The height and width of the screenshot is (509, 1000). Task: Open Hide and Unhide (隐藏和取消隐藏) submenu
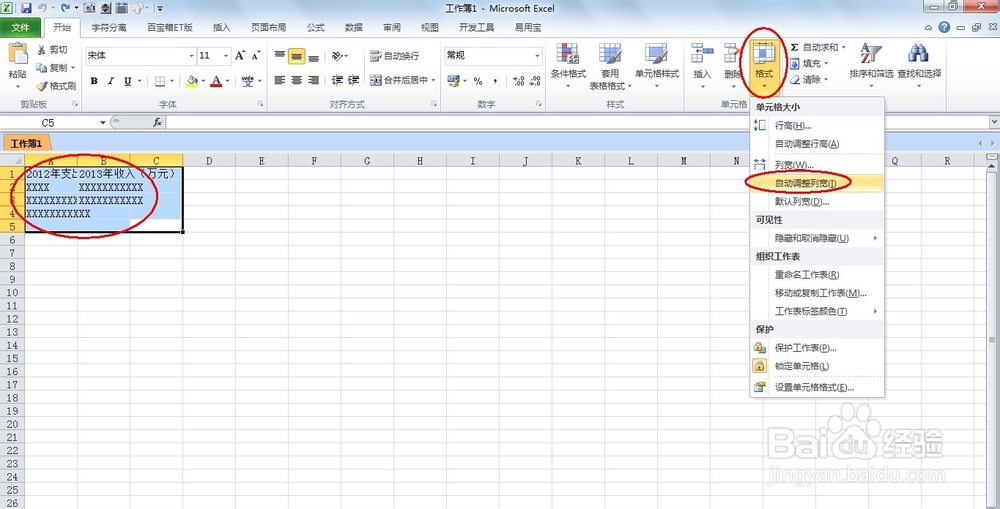click(817, 238)
